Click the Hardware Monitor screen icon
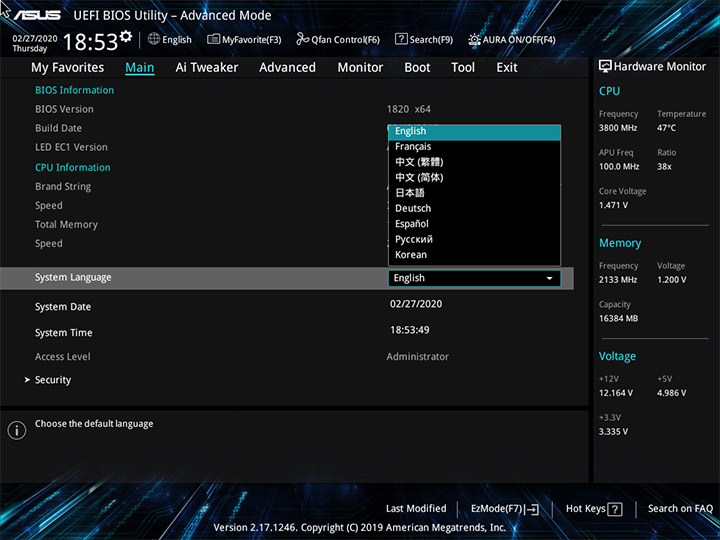This screenshot has width=720, height=540. point(605,67)
